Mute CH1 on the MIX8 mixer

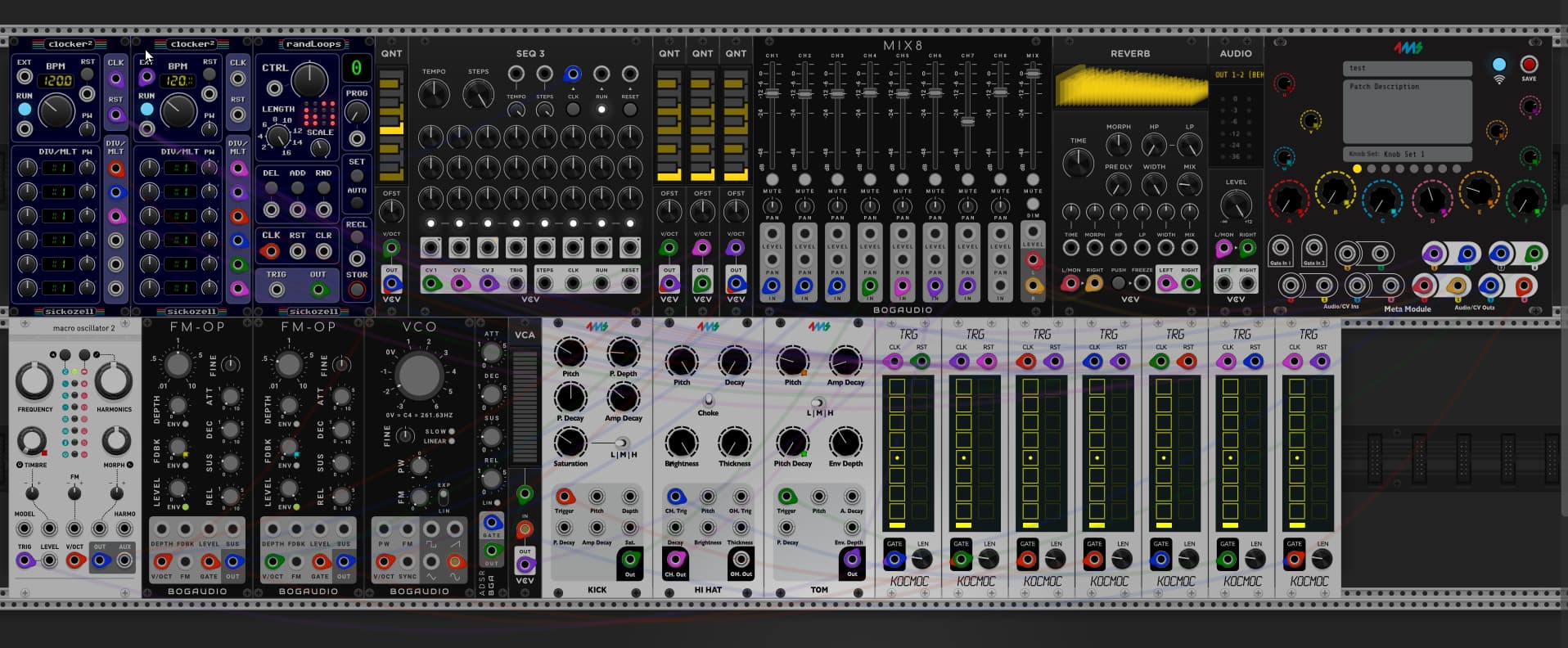tap(772, 179)
